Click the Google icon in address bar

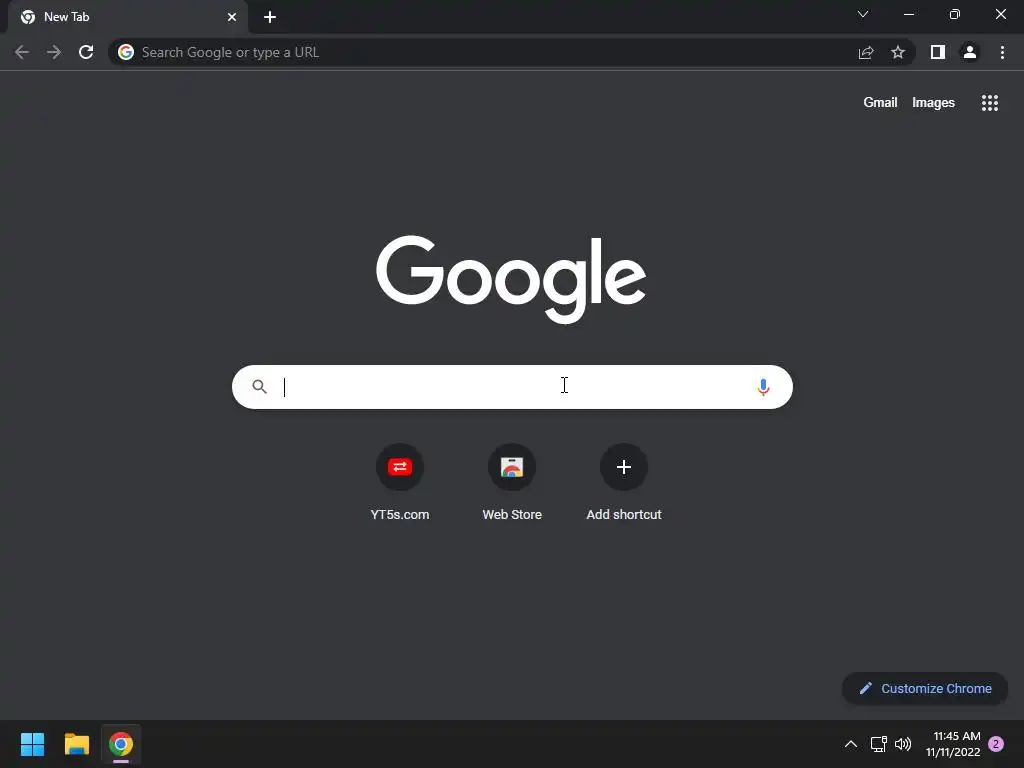(126, 52)
